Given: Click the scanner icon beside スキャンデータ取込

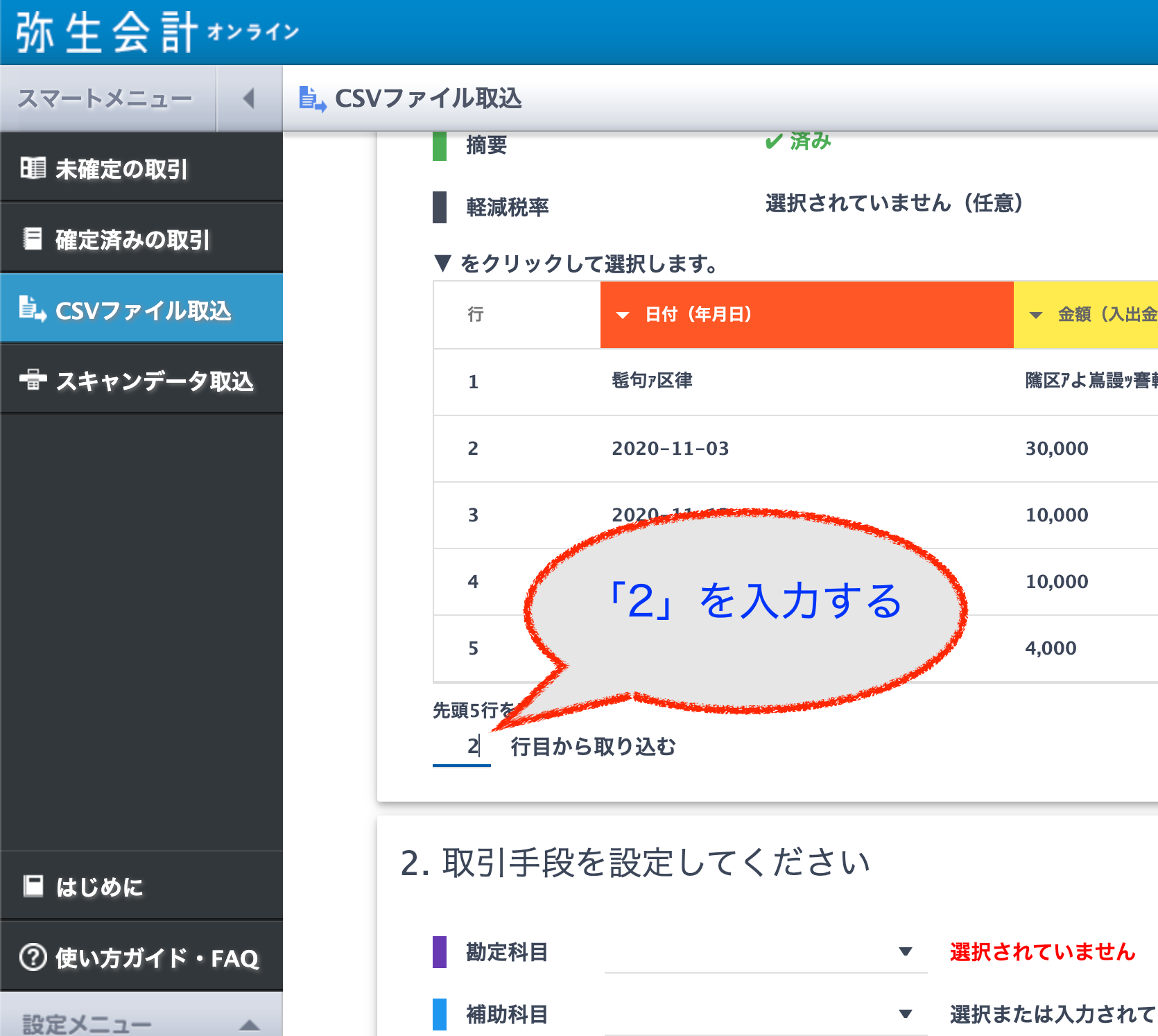Looking at the screenshot, I should click(x=33, y=379).
